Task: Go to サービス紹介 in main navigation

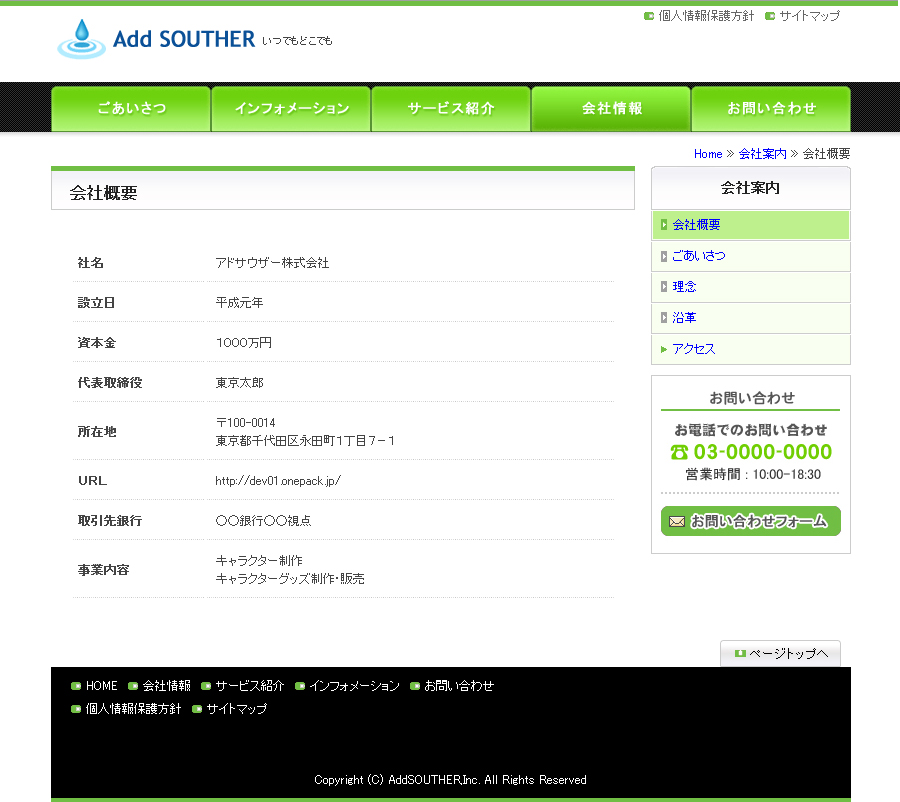Action: [x=451, y=109]
